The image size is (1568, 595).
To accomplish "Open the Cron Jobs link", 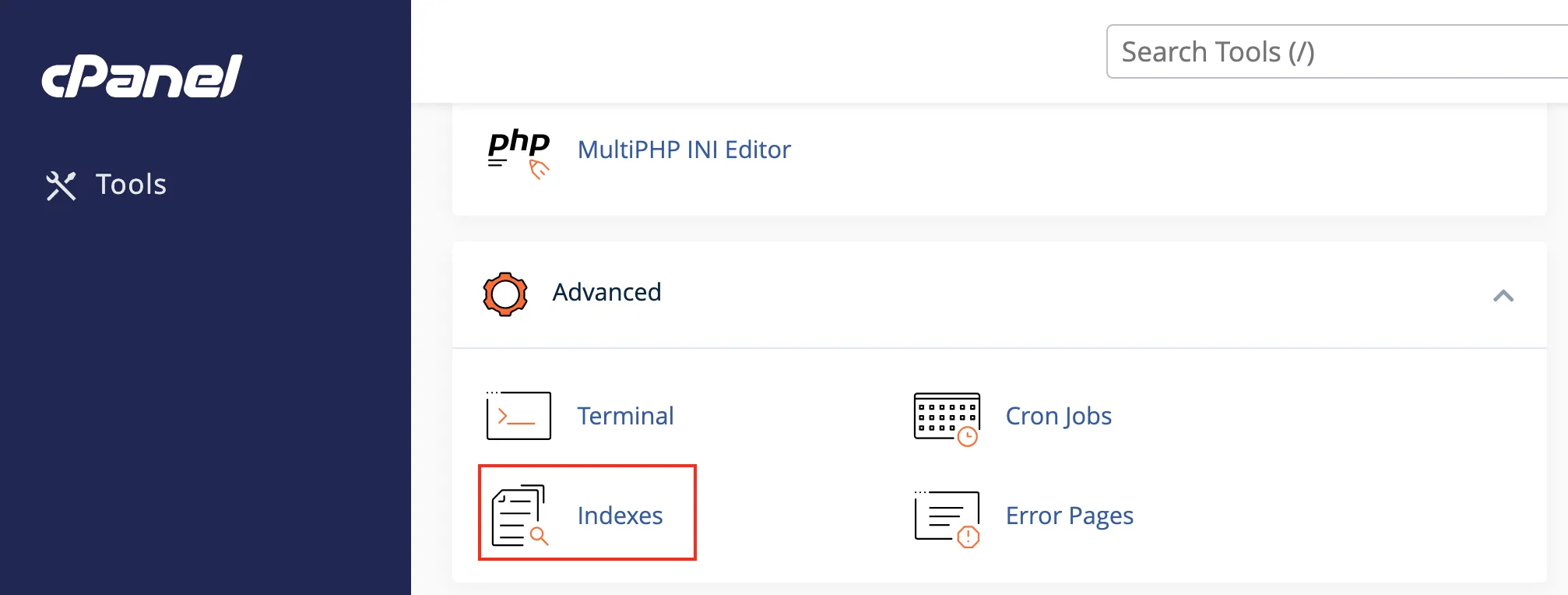I will (1058, 416).
